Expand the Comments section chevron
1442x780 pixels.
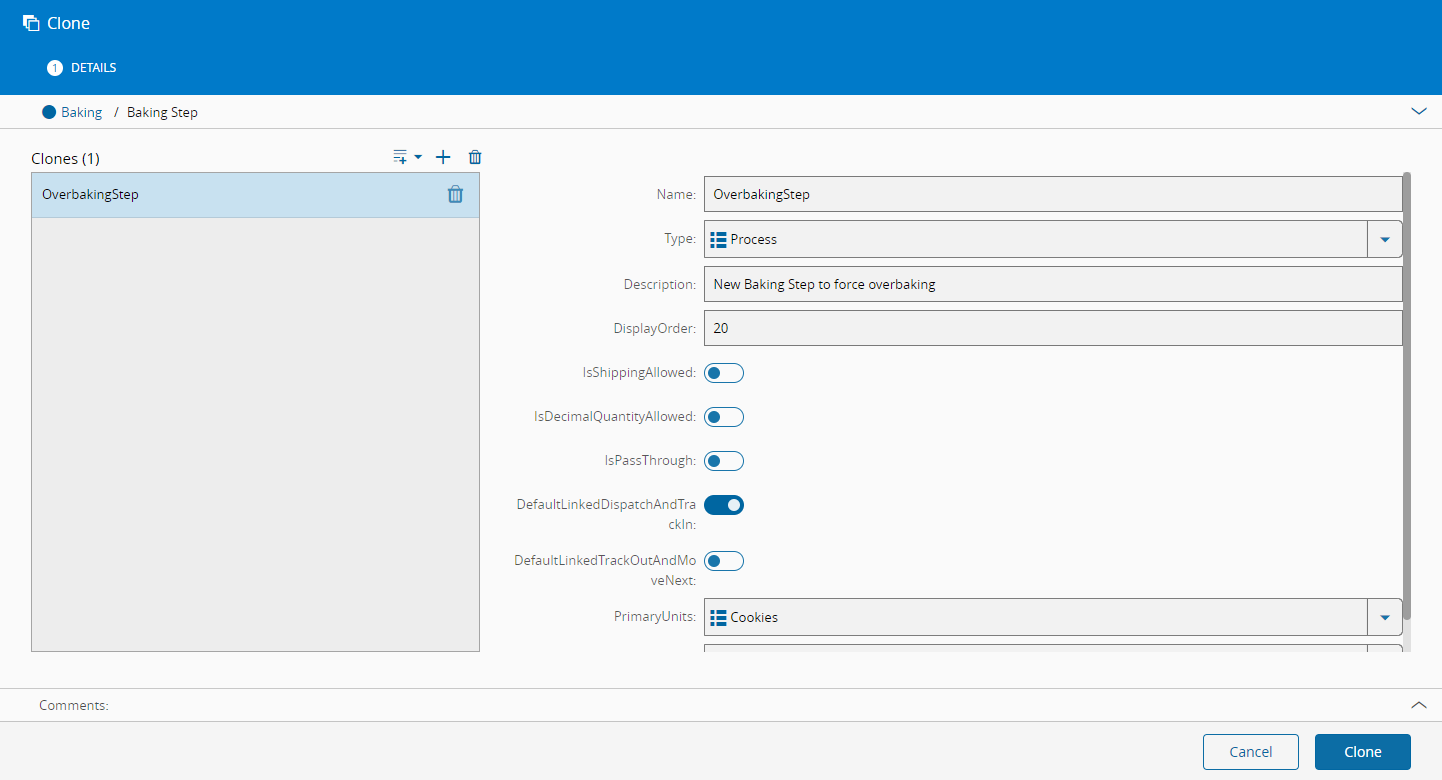point(1418,705)
